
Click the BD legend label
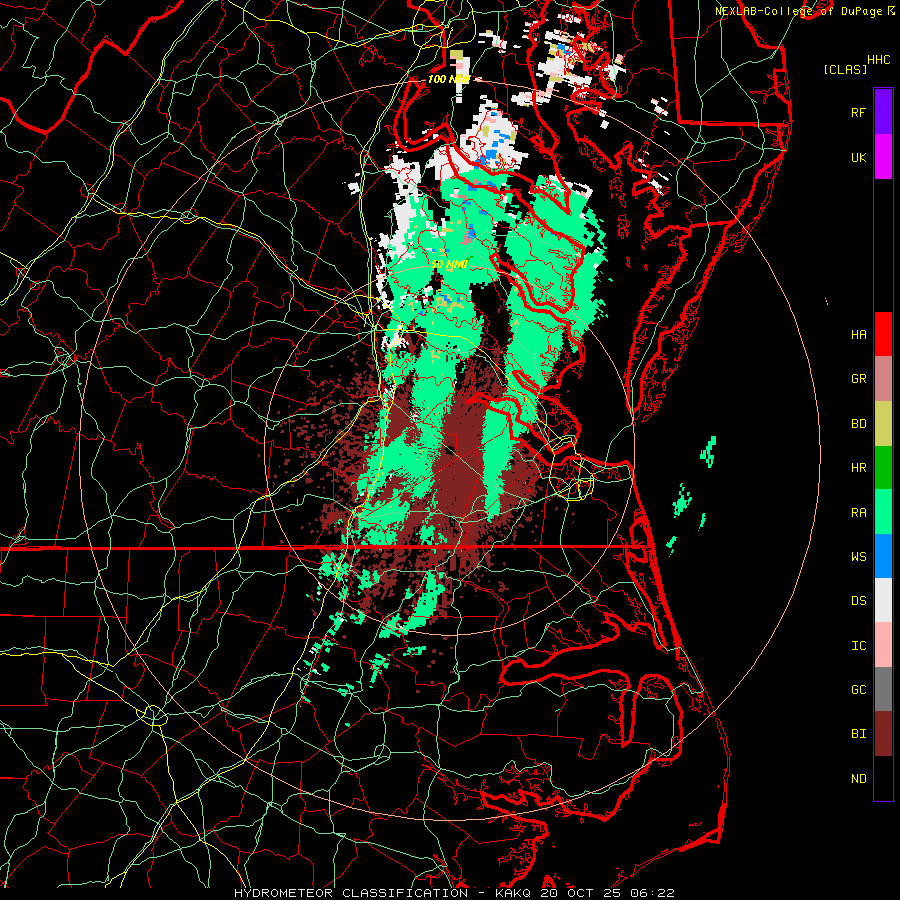(x=858, y=424)
